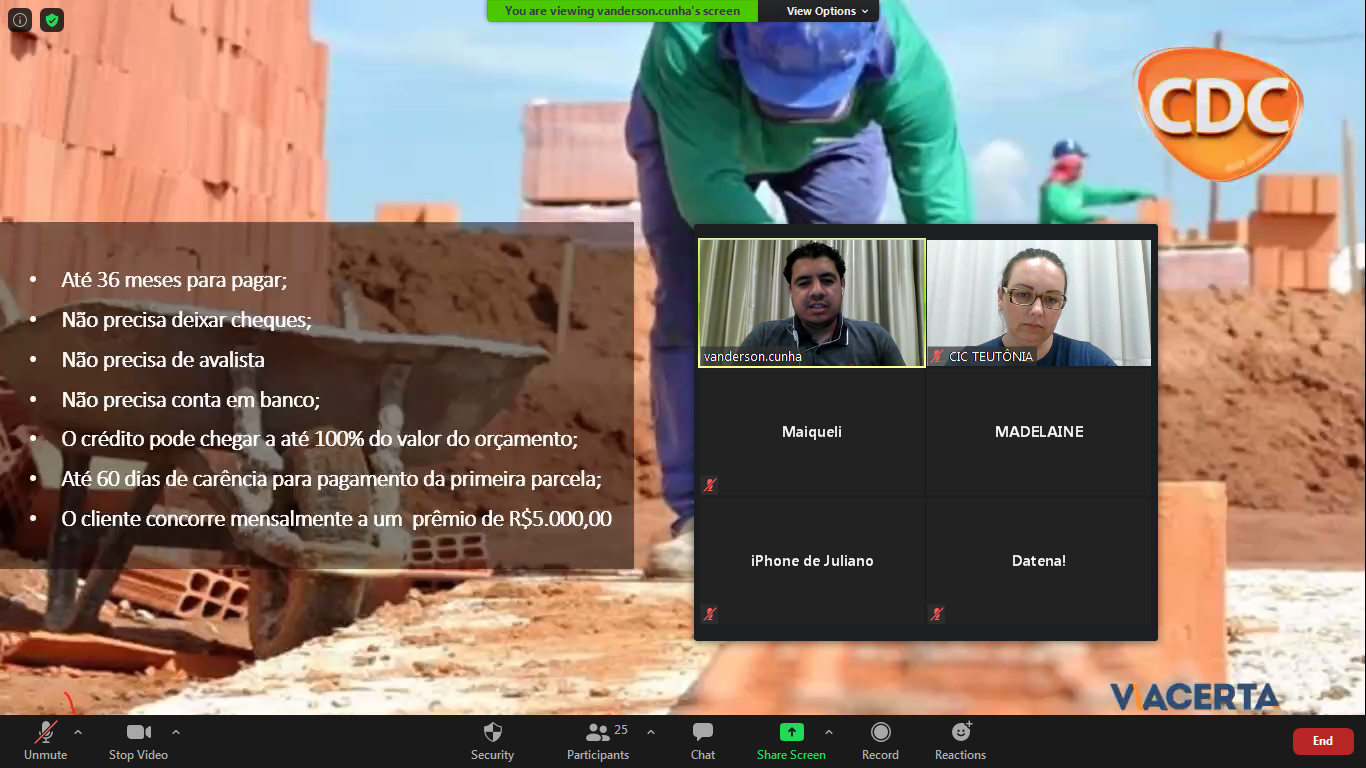Image resolution: width=1366 pixels, height=768 pixels.
Task: Open the Chat panel
Action: [x=703, y=741]
